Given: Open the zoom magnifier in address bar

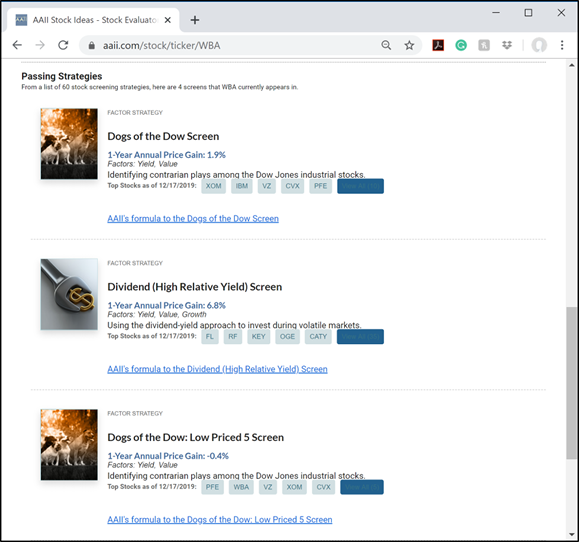Looking at the screenshot, I should pyautogui.click(x=386, y=45).
